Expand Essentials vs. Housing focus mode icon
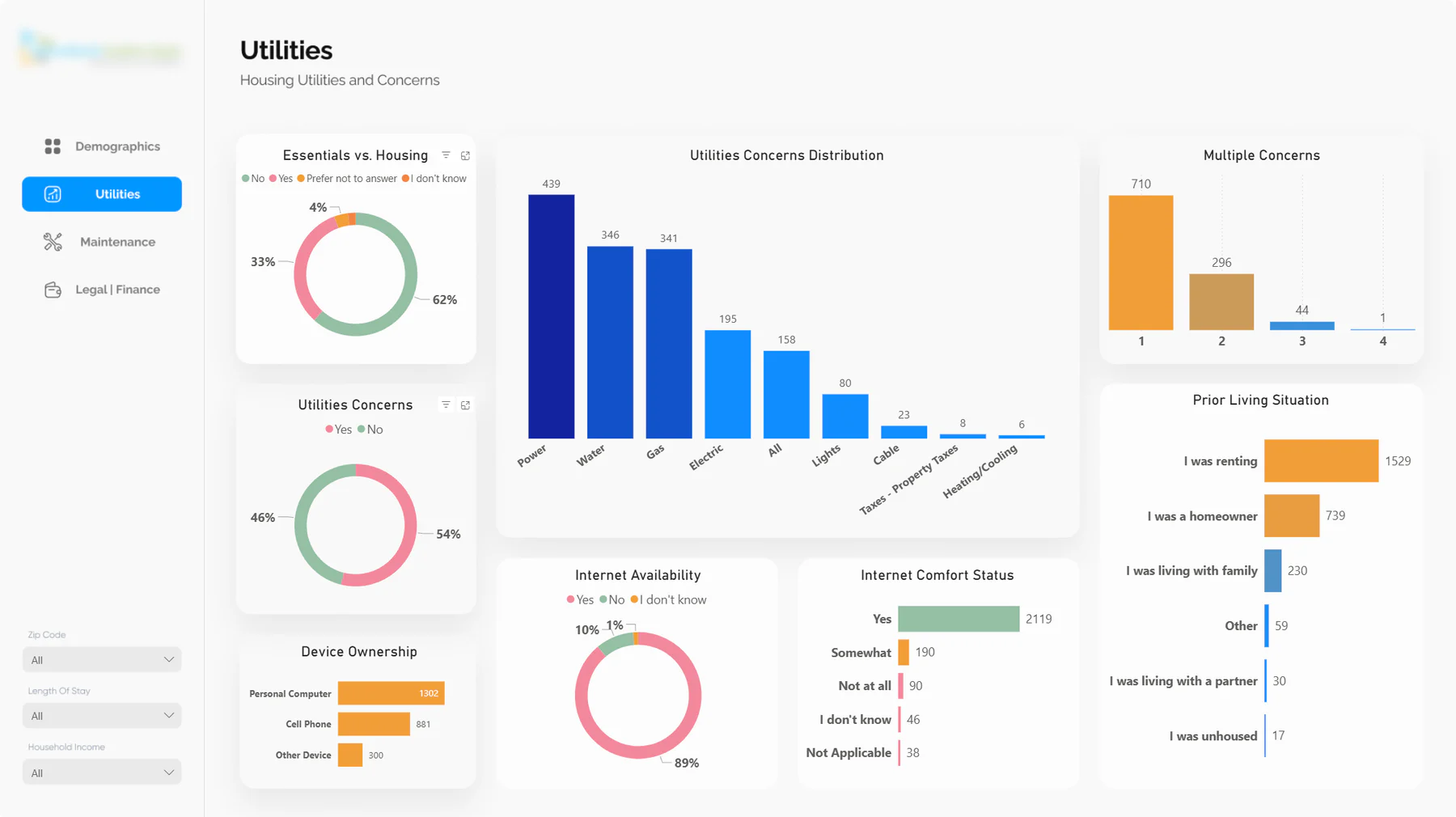The width and height of the screenshot is (1456, 817). tap(465, 155)
